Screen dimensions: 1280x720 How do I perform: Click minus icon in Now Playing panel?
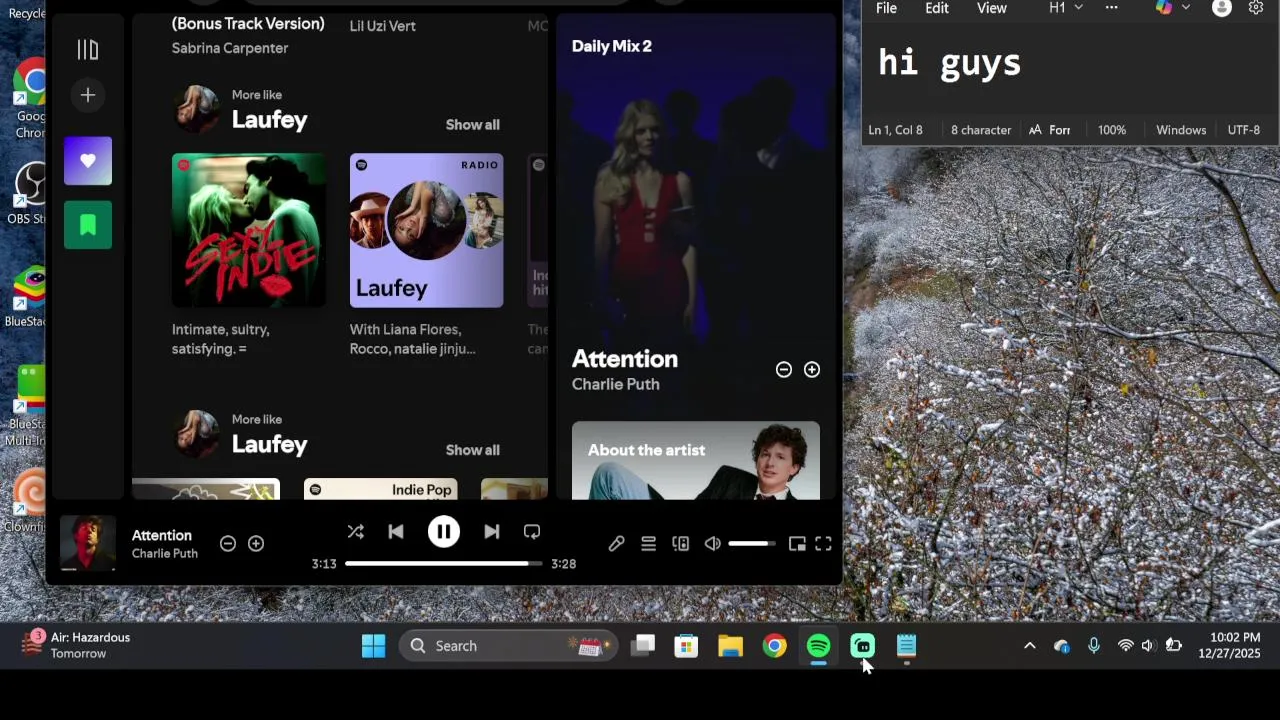(784, 370)
